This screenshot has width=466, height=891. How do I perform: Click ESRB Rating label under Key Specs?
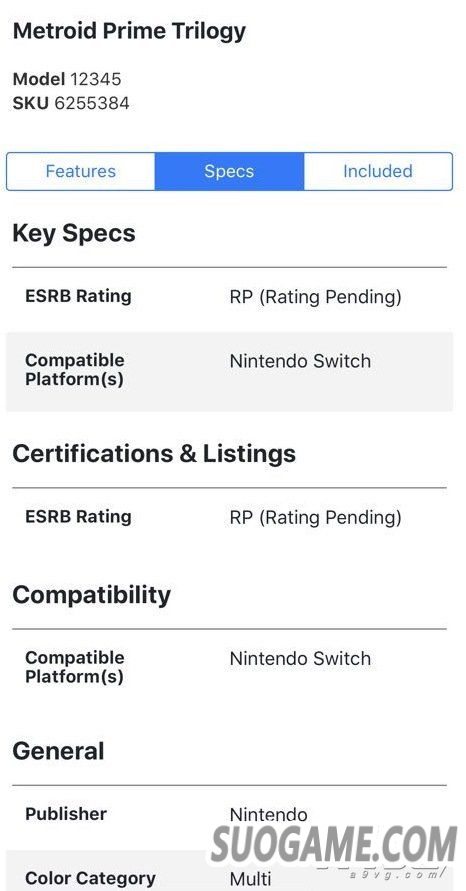pyautogui.click(x=78, y=296)
